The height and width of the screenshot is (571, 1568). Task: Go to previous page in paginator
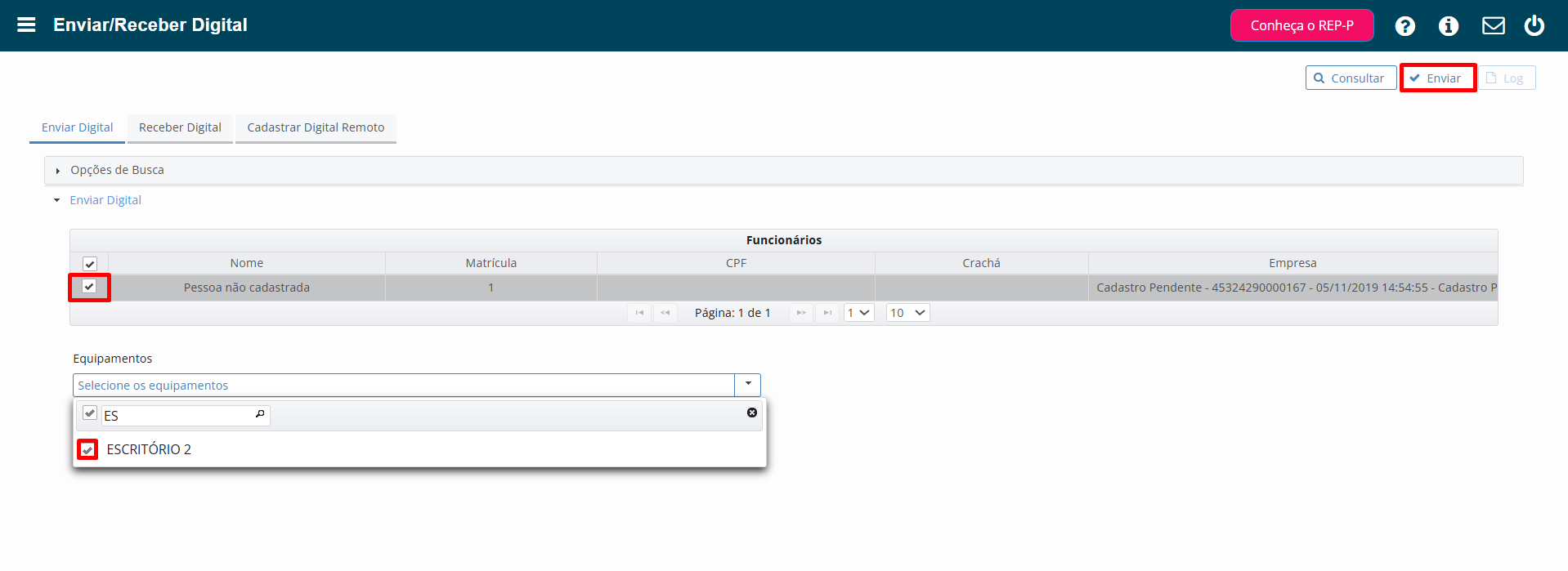665,313
